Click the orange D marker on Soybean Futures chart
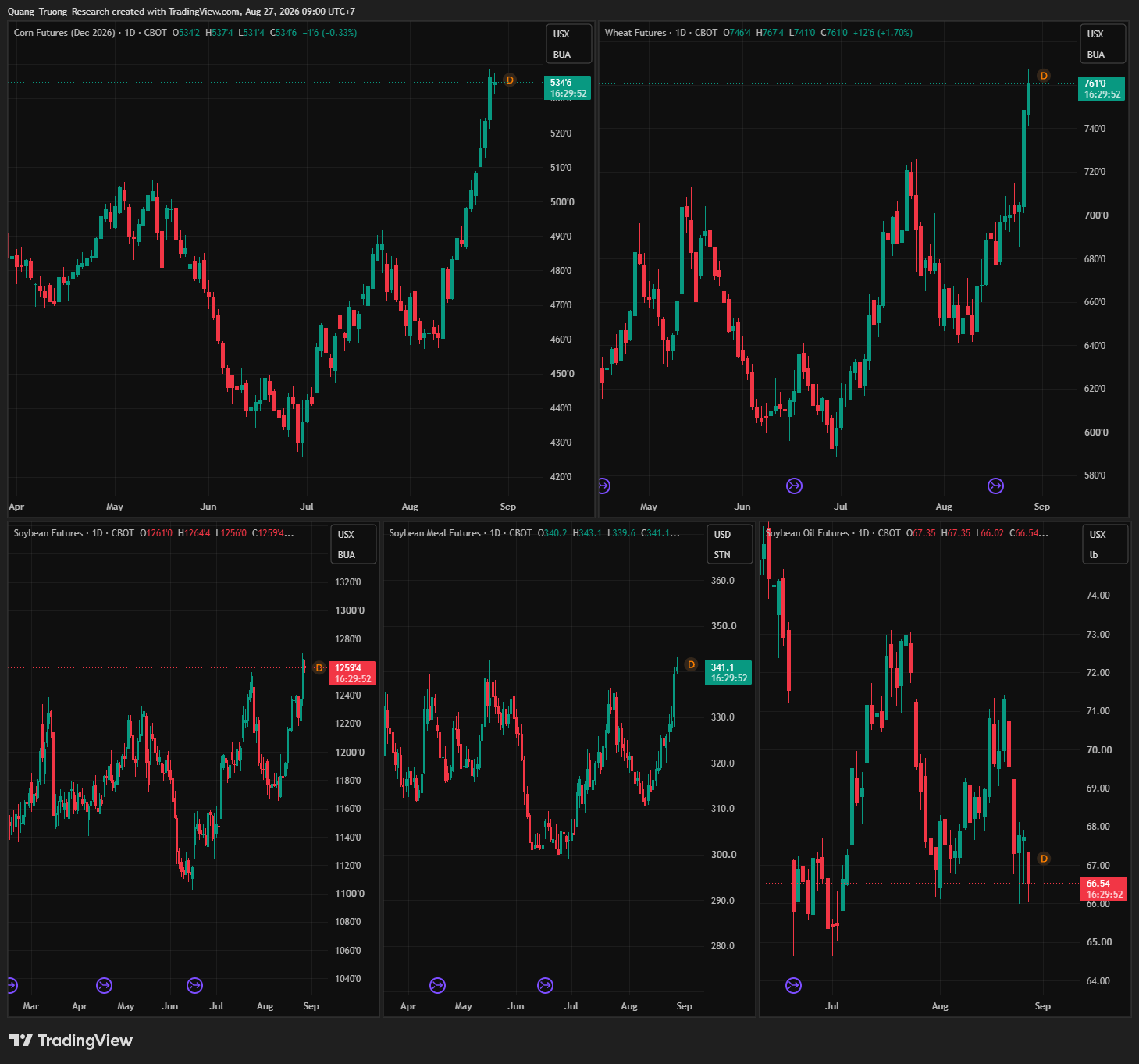 click(x=319, y=667)
